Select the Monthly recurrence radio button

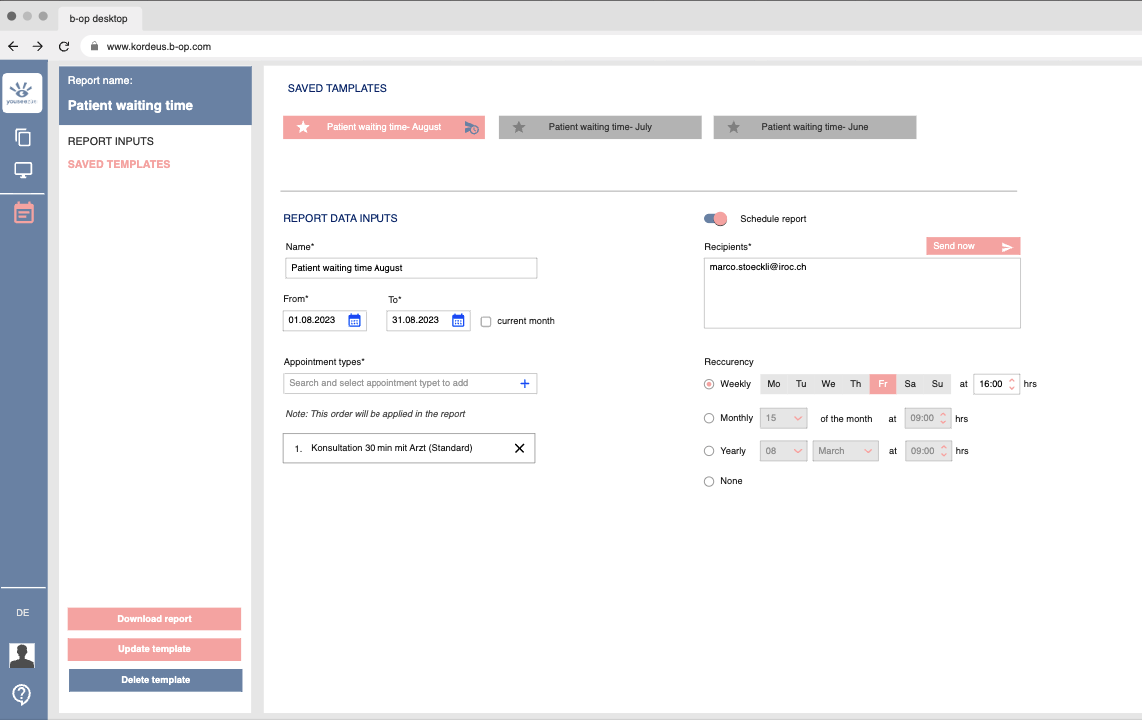coord(709,418)
